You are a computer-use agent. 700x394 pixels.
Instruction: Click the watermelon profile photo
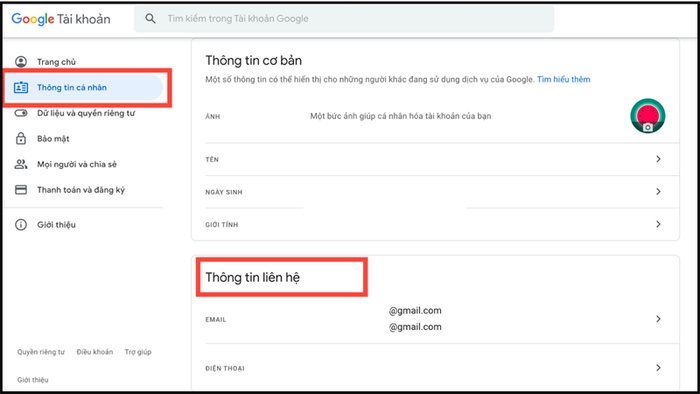pyautogui.click(x=648, y=116)
